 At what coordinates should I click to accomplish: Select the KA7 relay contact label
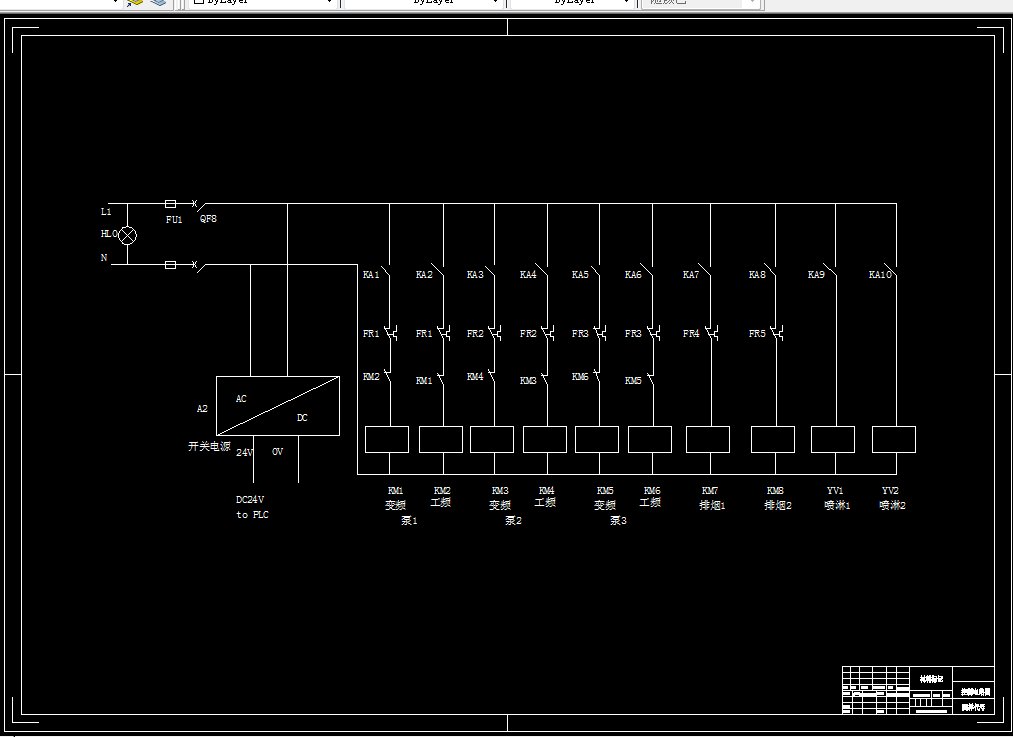click(x=691, y=275)
